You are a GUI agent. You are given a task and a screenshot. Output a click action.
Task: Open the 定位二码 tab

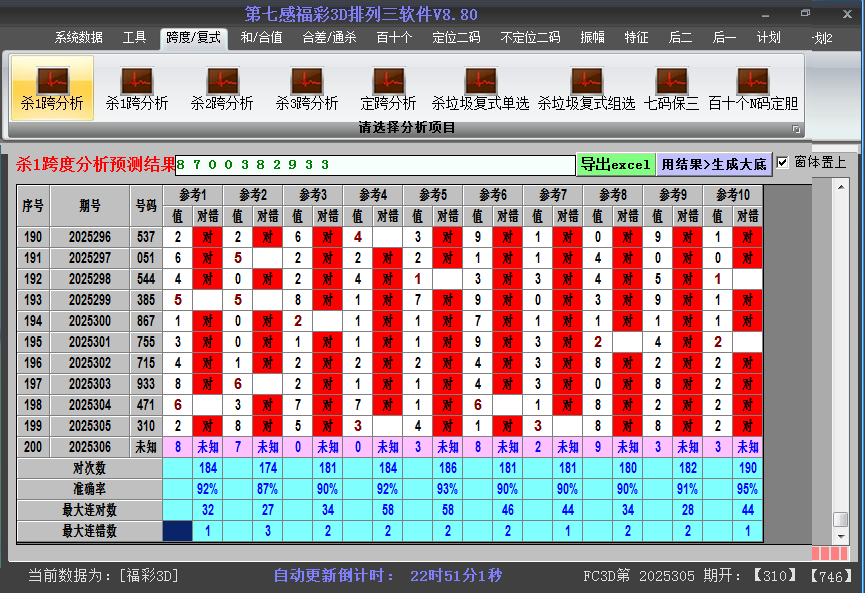click(456, 38)
